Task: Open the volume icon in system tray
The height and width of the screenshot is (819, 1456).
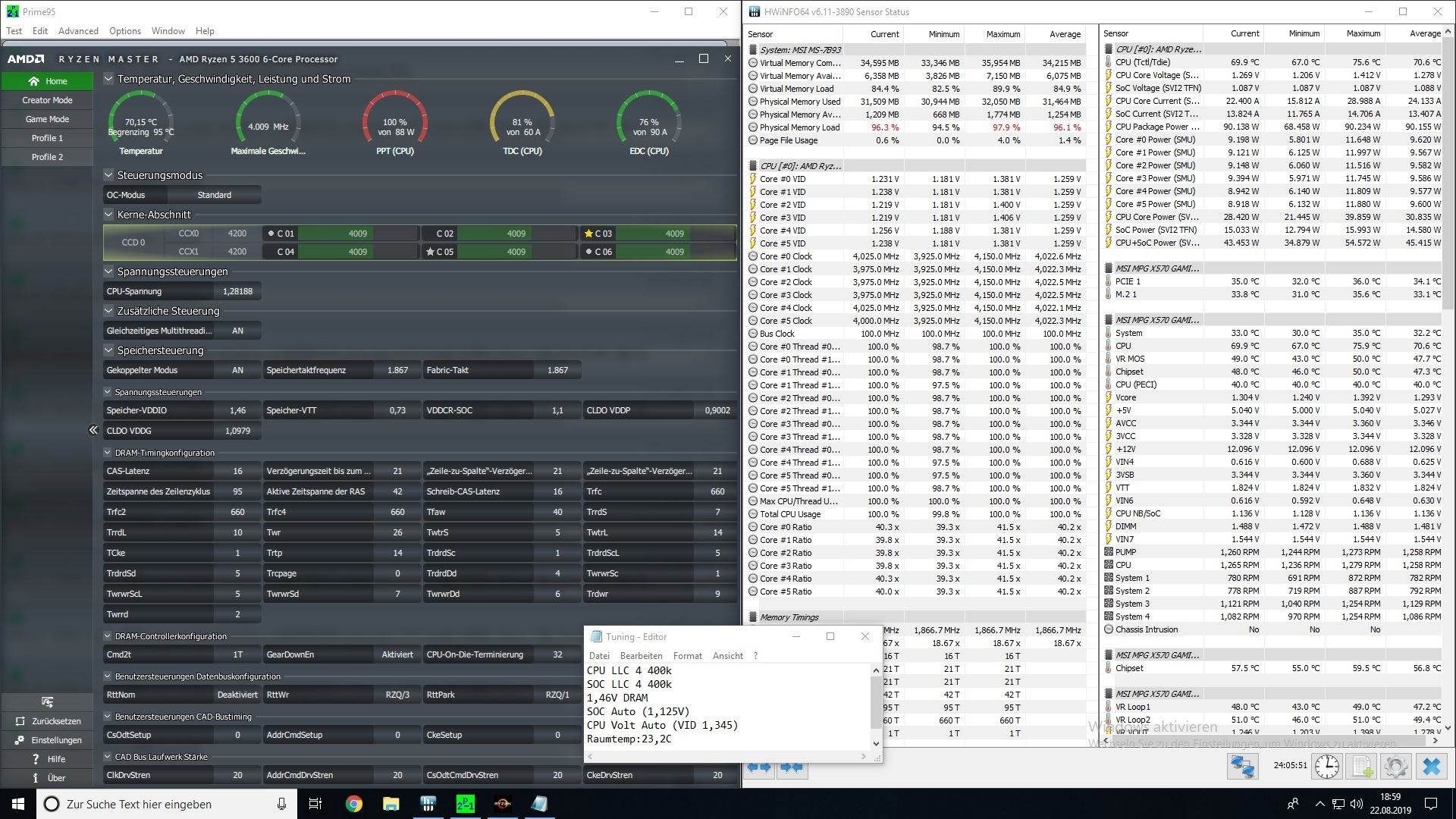Action: pyautogui.click(x=1356, y=804)
